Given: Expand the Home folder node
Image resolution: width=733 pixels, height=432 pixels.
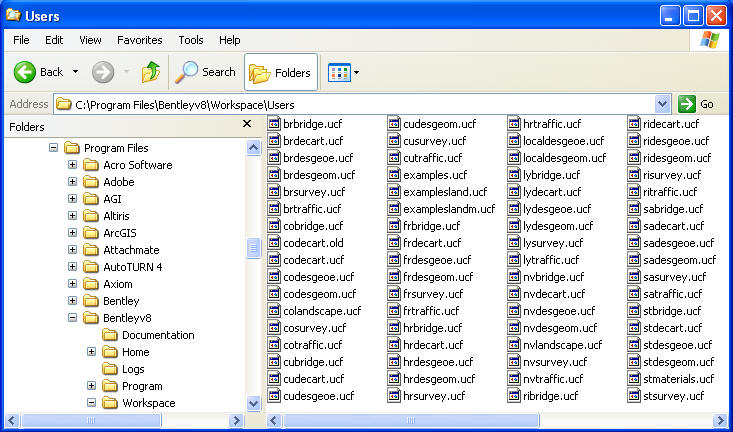Looking at the screenshot, I should (x=91, y=352).
